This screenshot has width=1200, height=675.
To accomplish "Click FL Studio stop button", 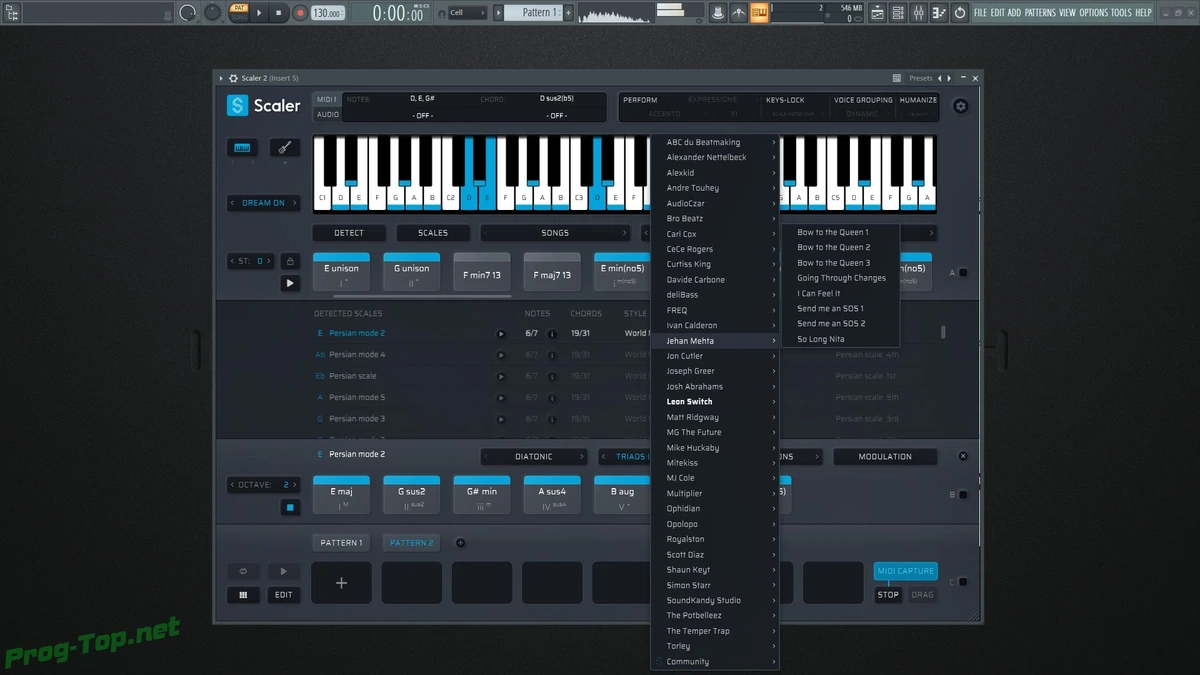I will pyautogui.click(x=279, y=13).
